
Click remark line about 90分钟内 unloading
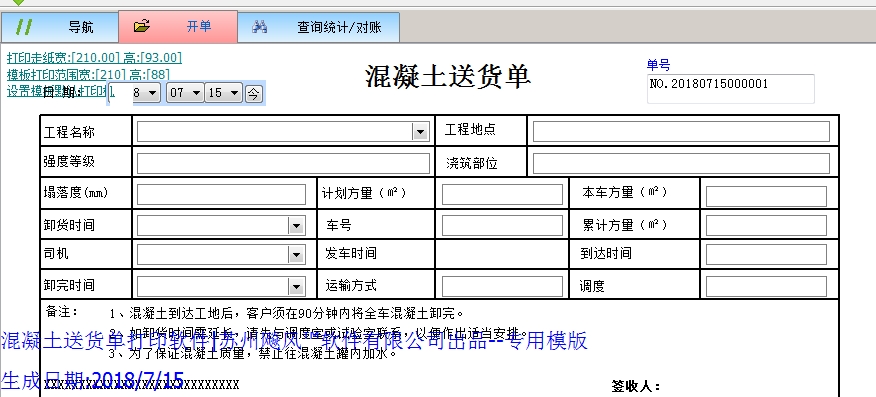[287, 313]
